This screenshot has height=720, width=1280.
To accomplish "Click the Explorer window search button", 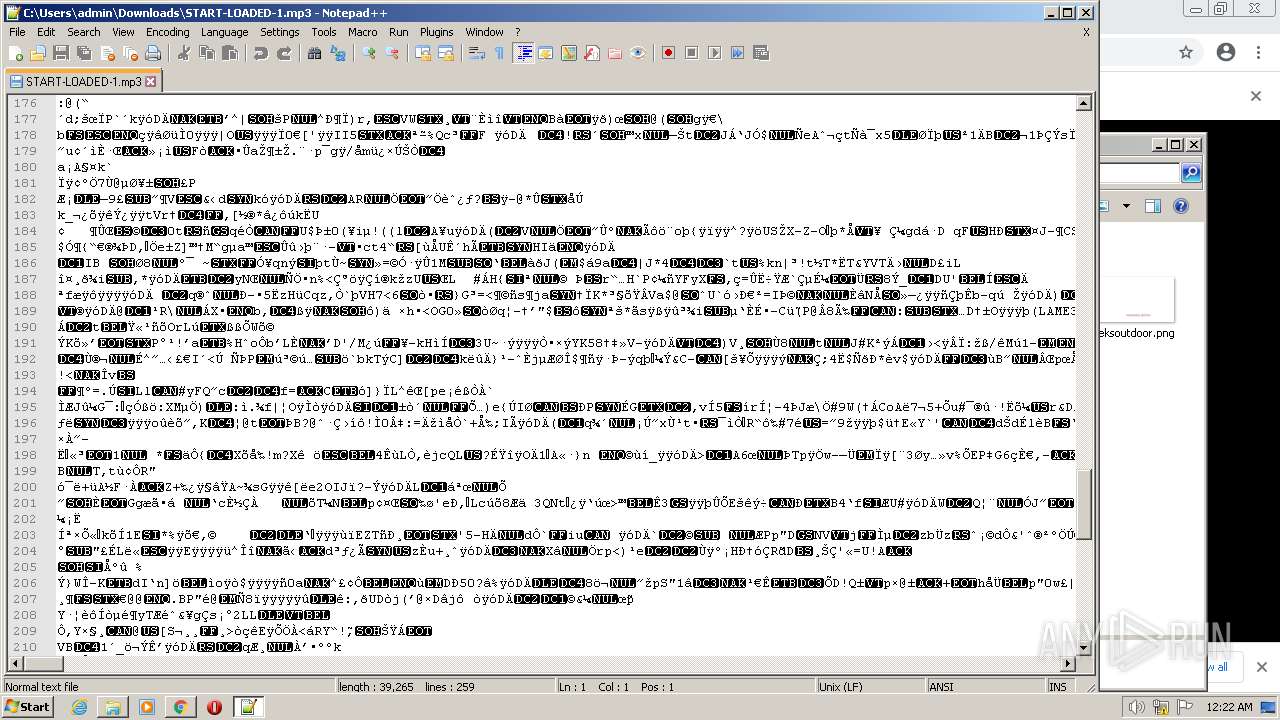I will click(x=1190, y=173).
